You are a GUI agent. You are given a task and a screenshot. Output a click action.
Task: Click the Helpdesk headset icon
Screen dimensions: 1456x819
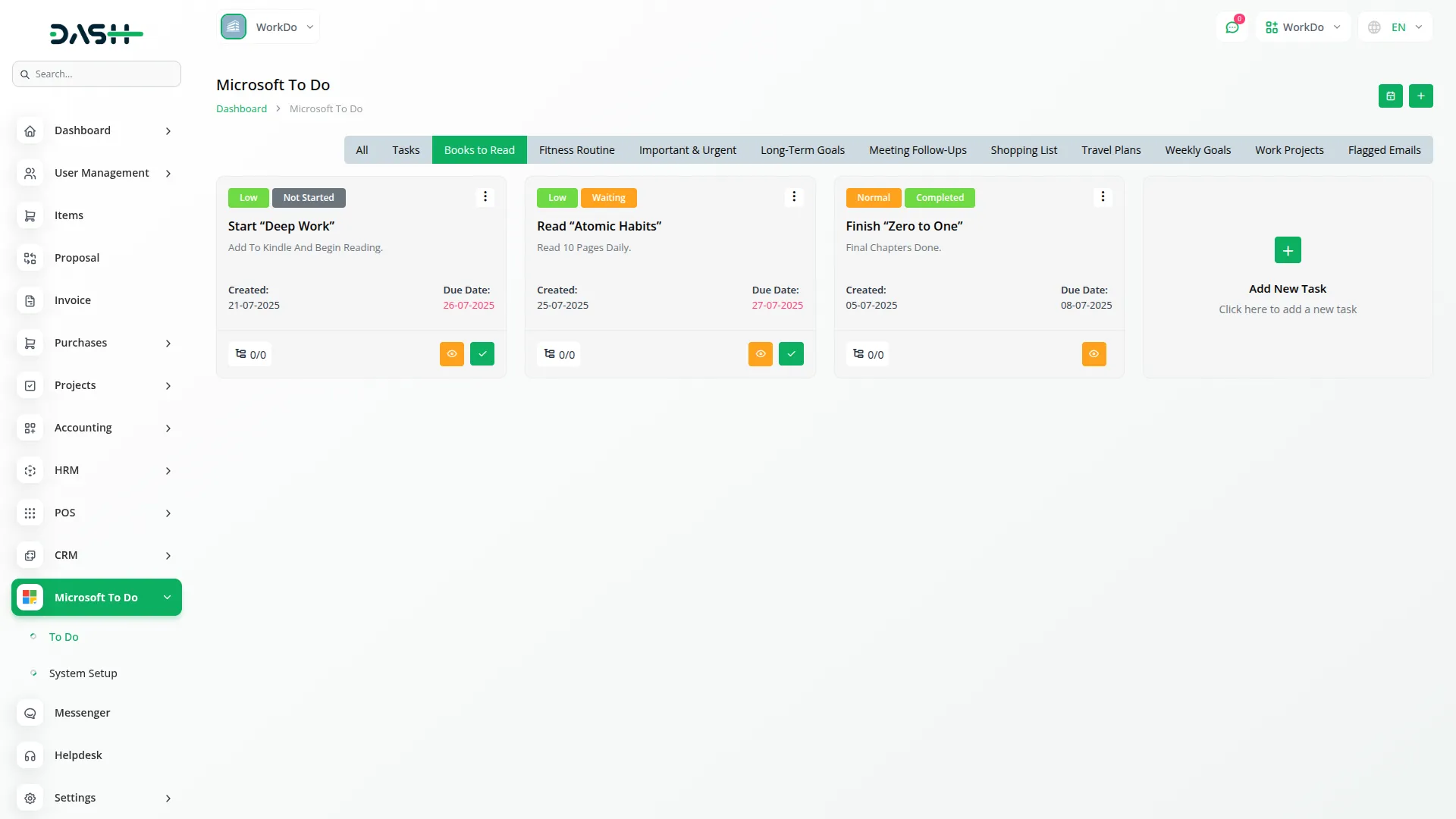[x=30, y=756]
